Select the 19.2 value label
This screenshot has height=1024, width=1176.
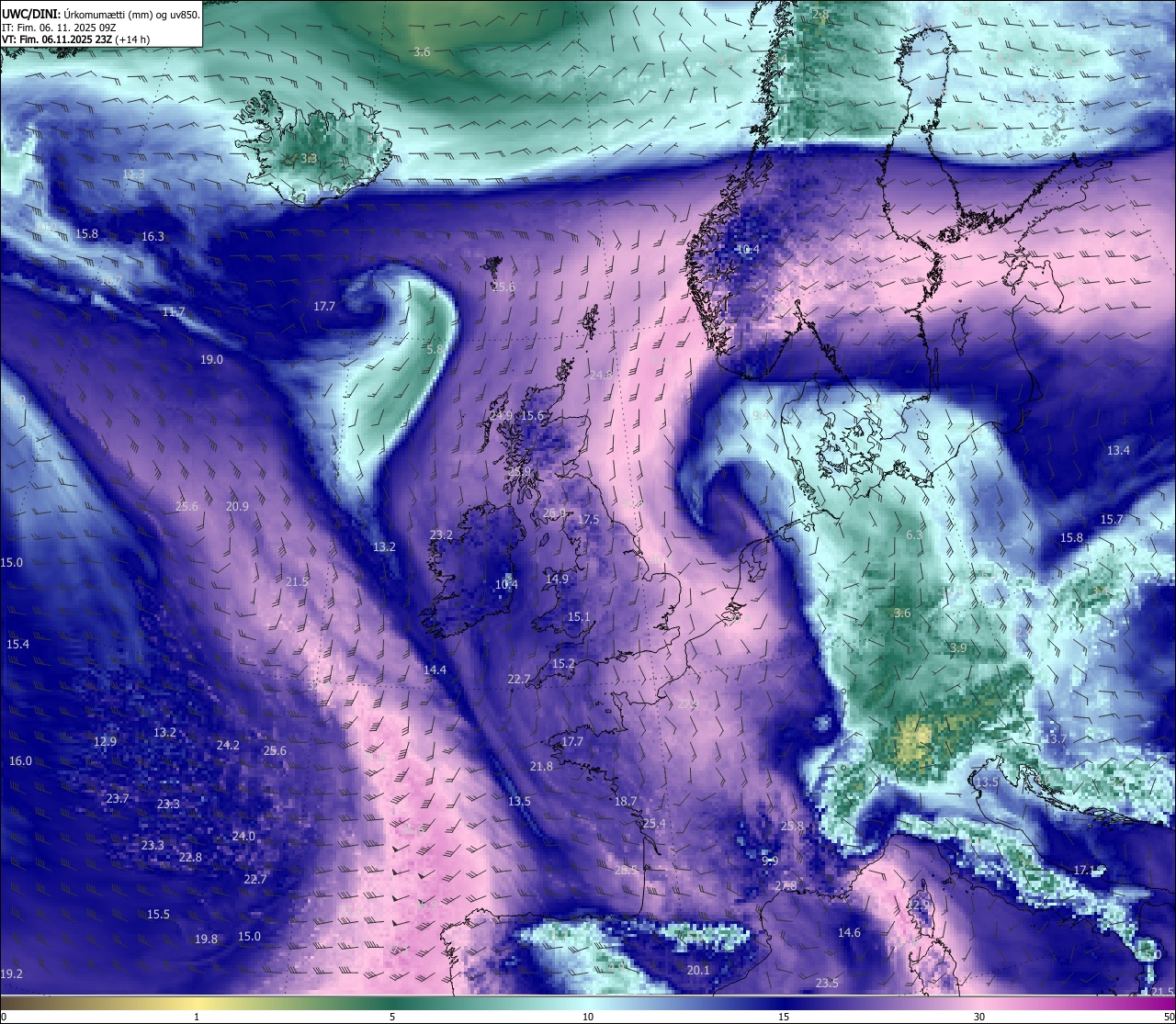pyautogui.click(x=11, y=974)
